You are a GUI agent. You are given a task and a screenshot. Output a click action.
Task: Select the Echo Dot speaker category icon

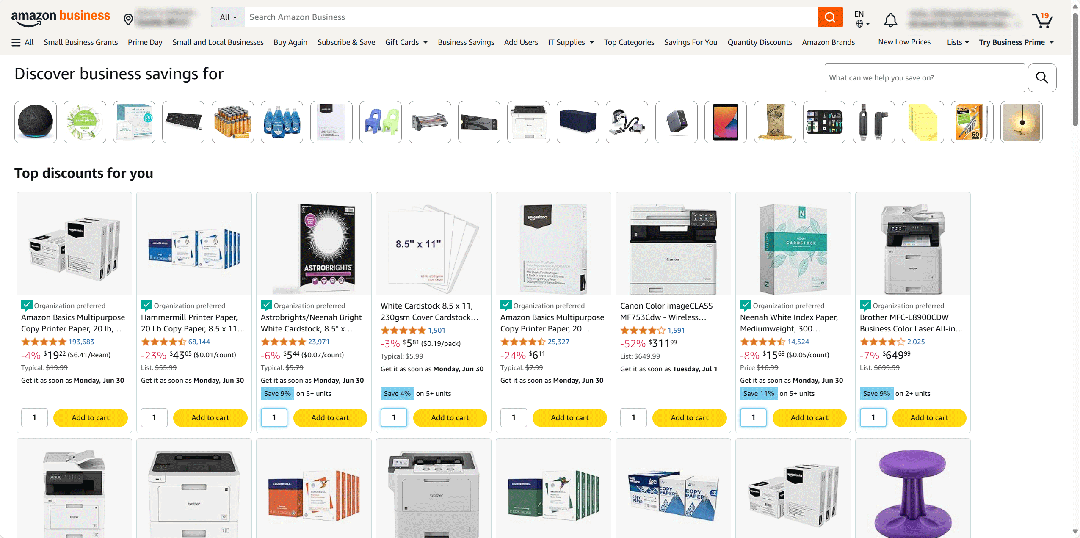point(35,122)
